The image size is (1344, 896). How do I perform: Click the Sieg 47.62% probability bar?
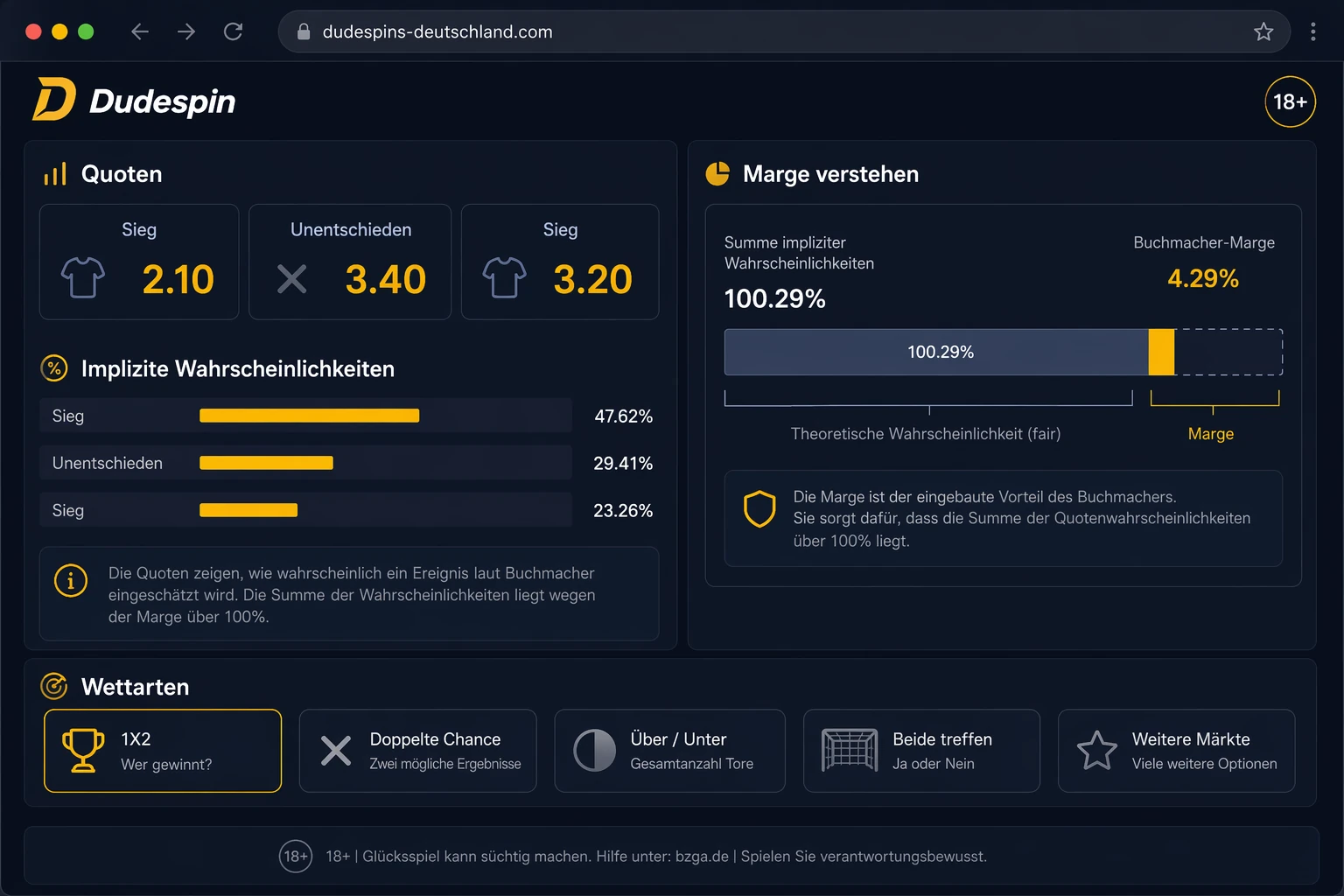309,416
